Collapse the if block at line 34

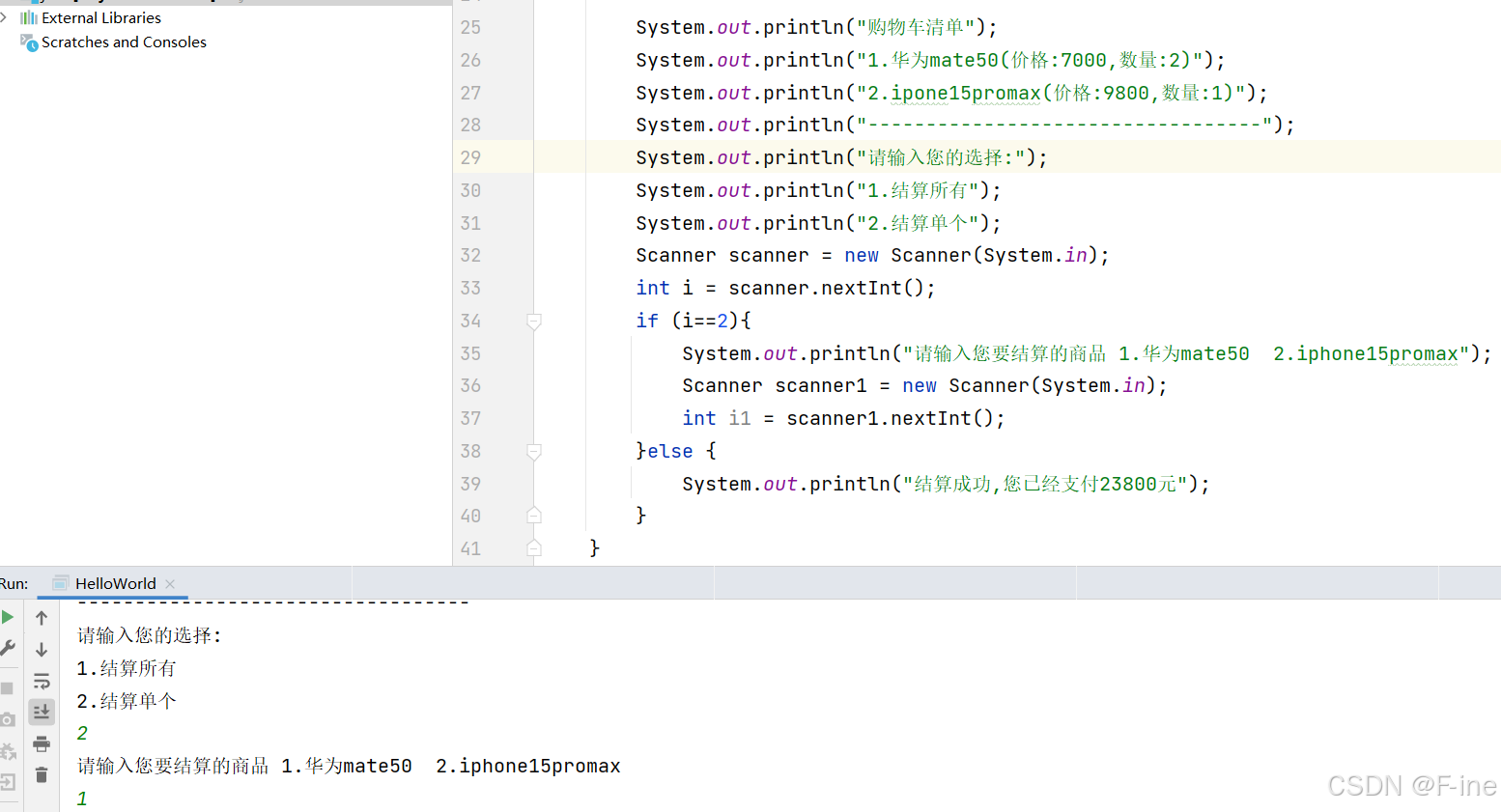coord(534,321)
